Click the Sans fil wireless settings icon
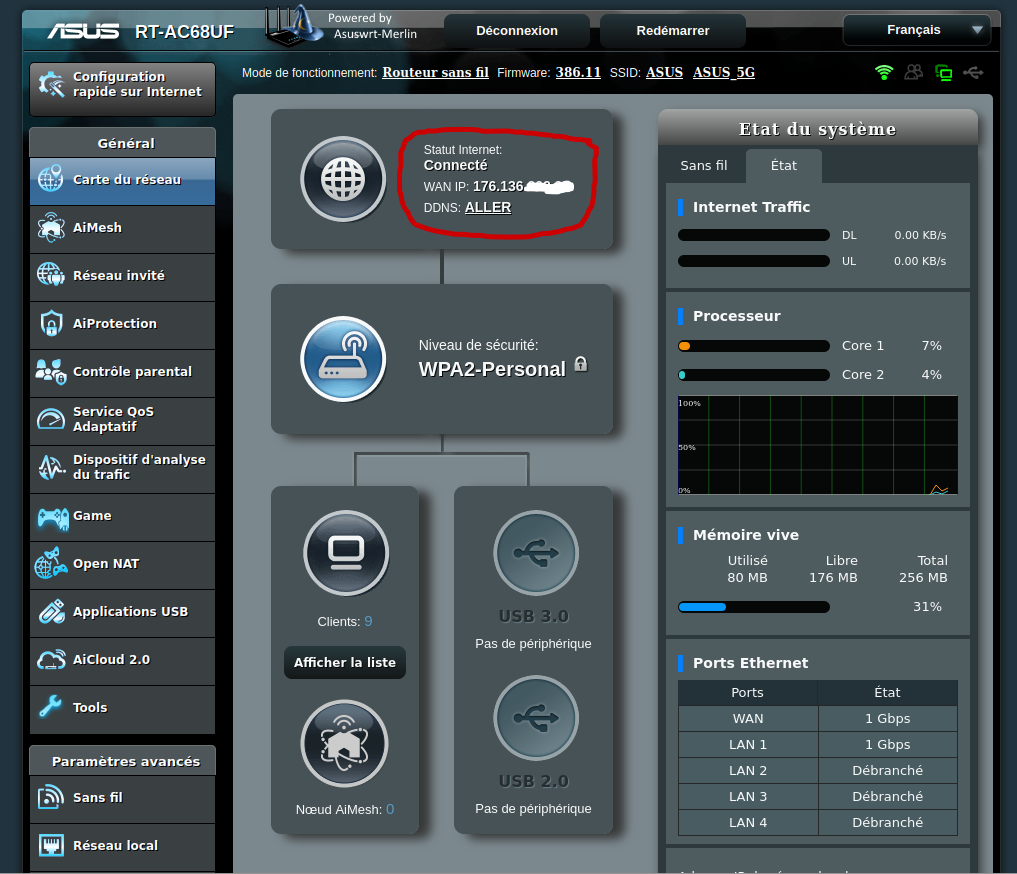This screenshot has height=874, width=1017. pyautogui.click(x=51, y=797)
